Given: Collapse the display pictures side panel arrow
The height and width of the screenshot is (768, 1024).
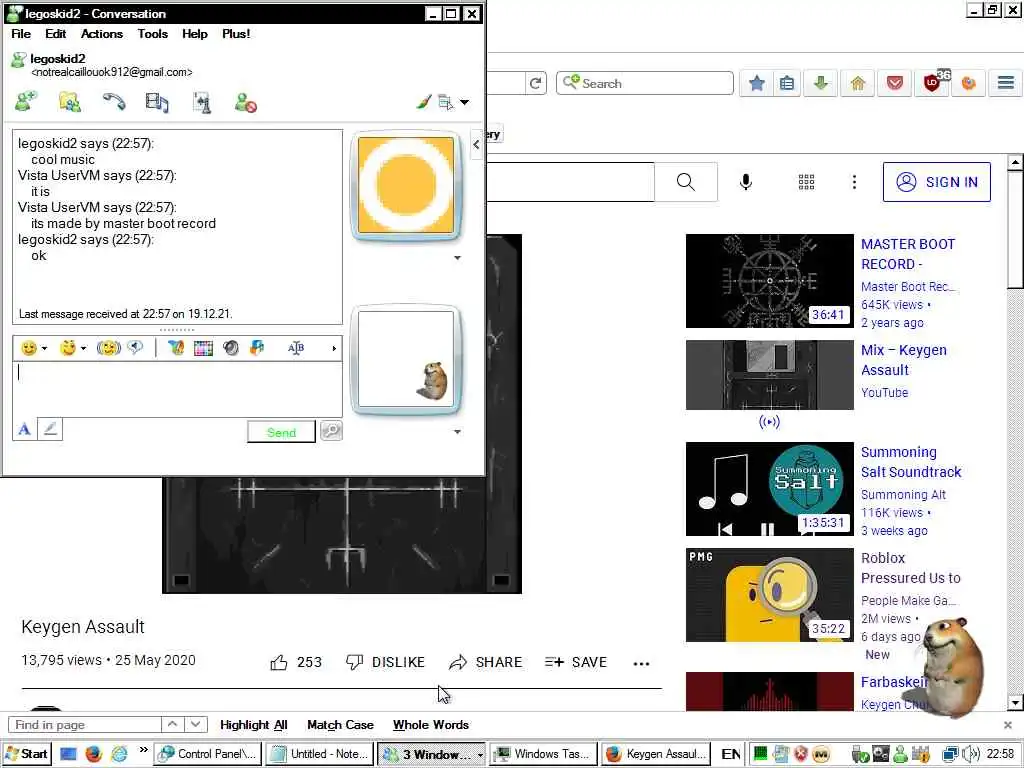Looking at the screenshot, I should (476, 145).
